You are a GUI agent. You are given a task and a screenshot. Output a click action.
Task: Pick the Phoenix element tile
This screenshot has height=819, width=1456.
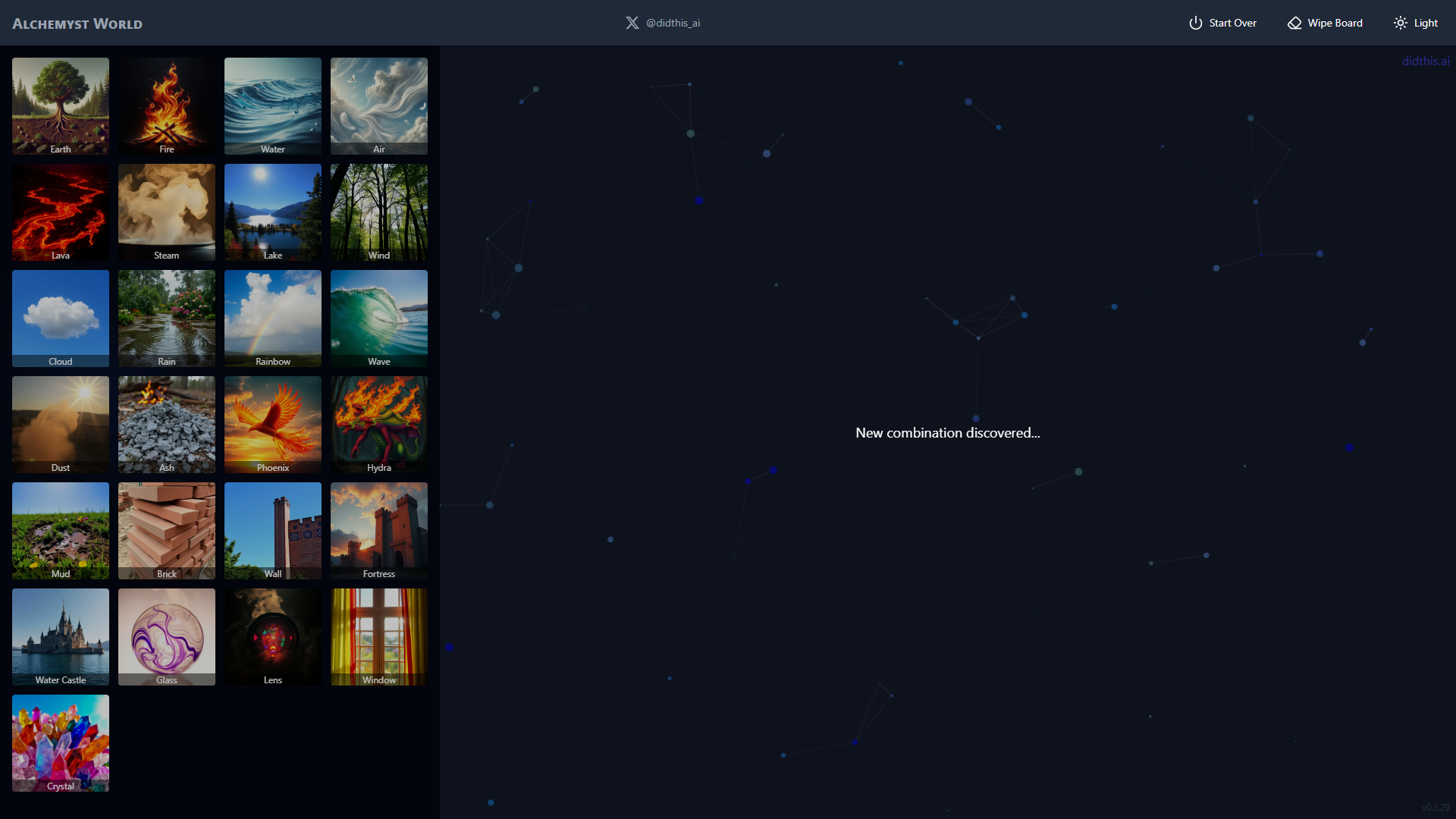point(273,425)
